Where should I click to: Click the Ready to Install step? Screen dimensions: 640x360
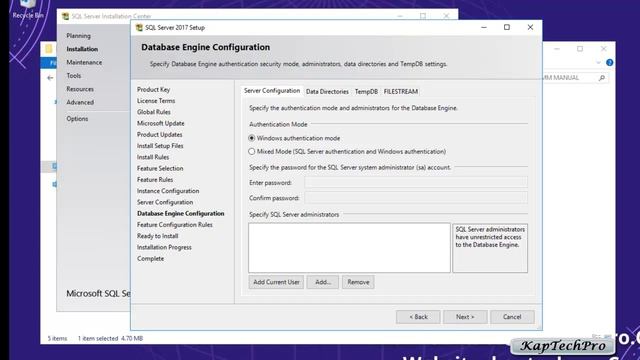click(x=158, y=236)
